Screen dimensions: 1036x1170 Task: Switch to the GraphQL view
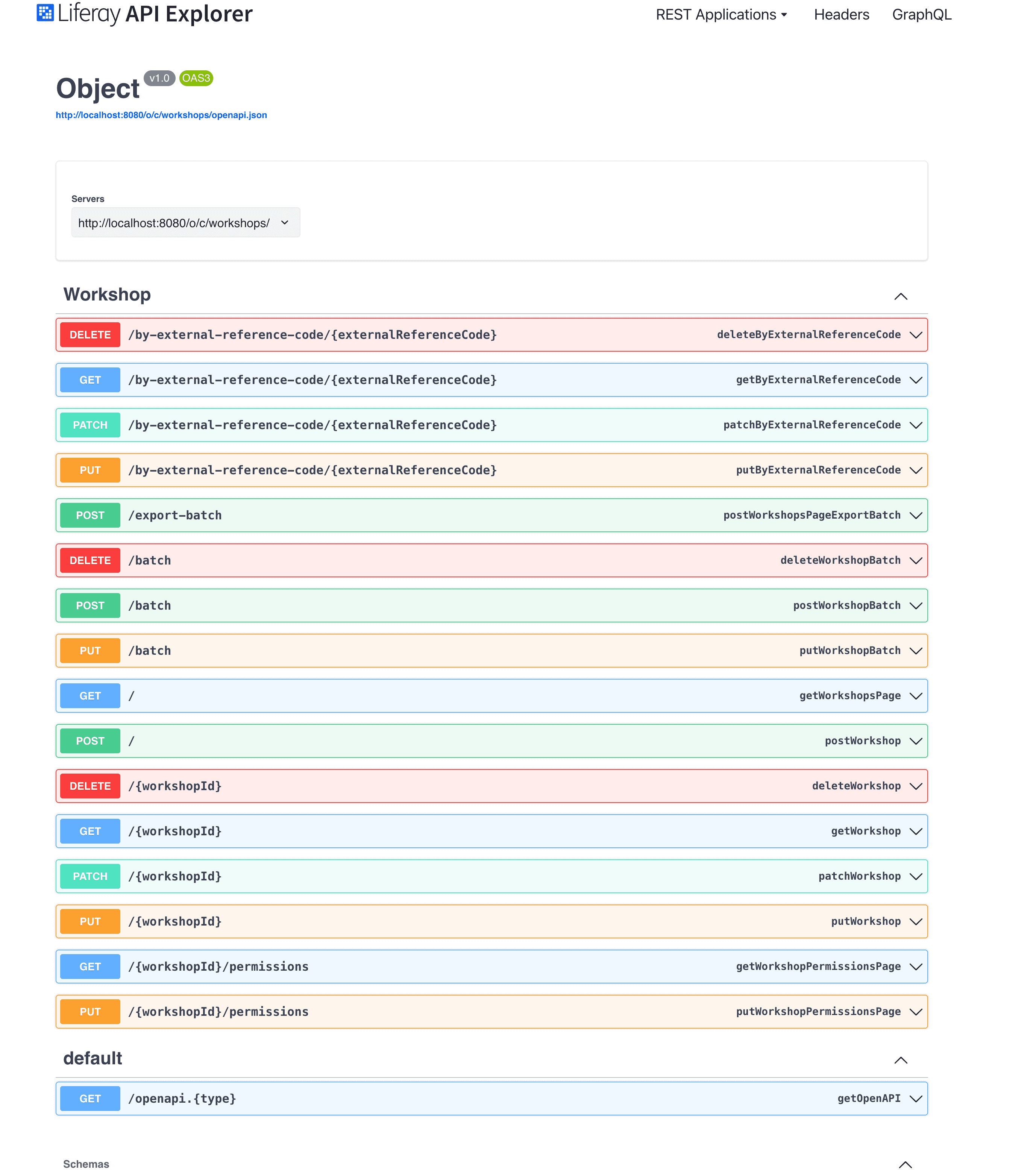click(922, 14)
